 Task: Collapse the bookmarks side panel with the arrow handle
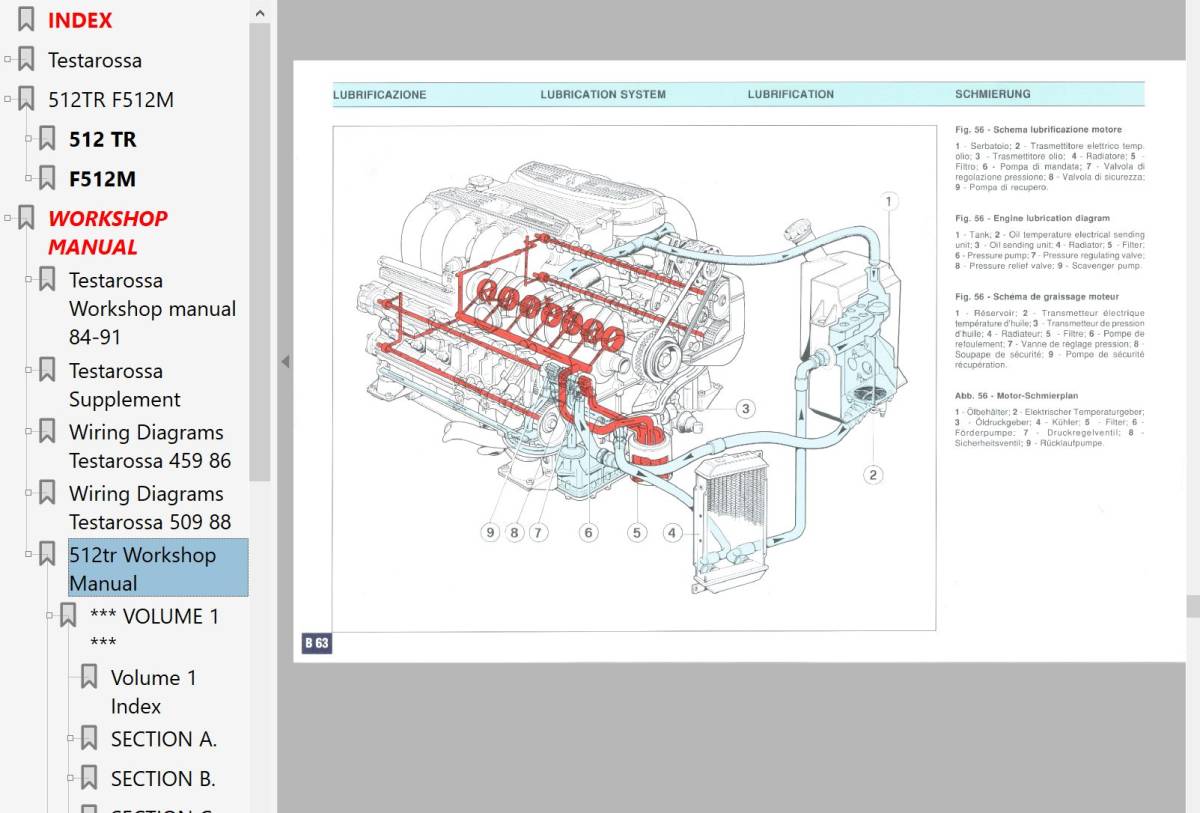click(285, 361)
